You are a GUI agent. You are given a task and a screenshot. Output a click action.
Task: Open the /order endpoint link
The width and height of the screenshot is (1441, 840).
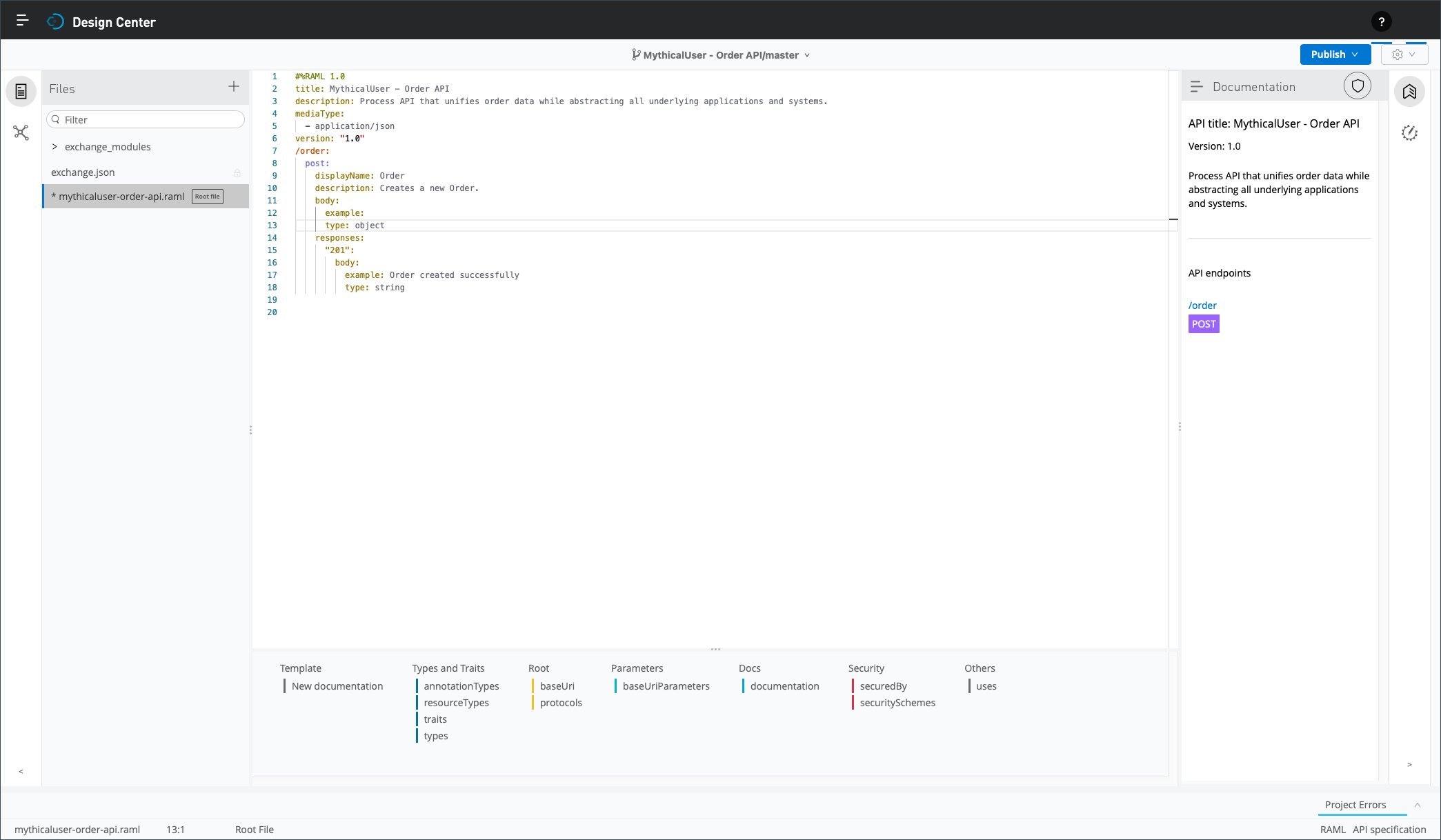point(1202,306)
